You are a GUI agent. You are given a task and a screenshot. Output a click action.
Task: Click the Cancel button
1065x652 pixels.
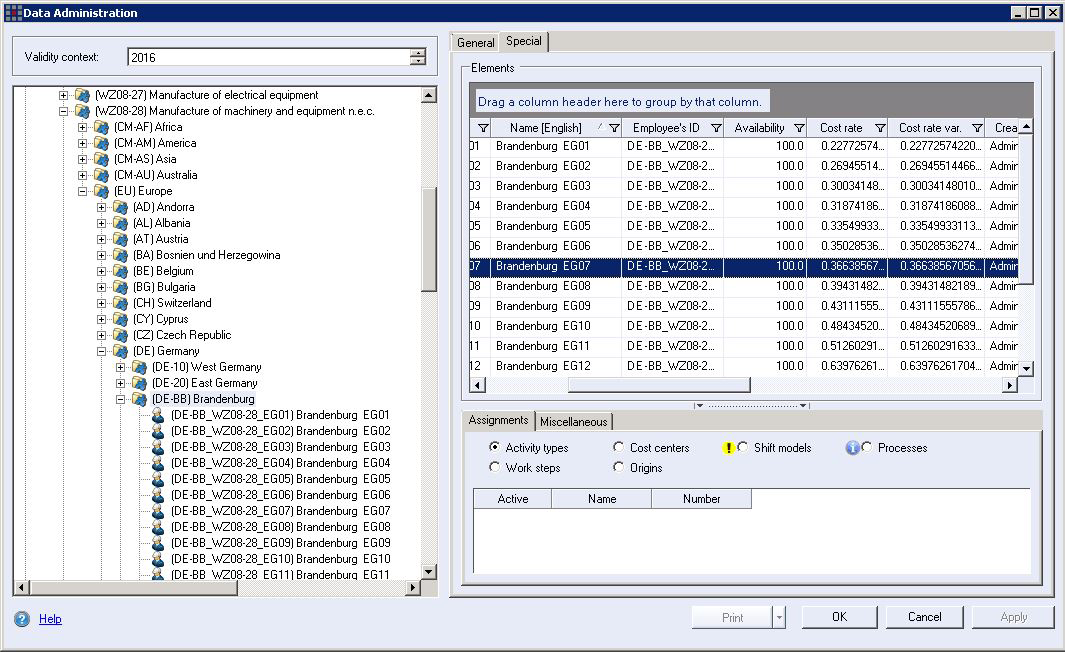pos(924,617)
